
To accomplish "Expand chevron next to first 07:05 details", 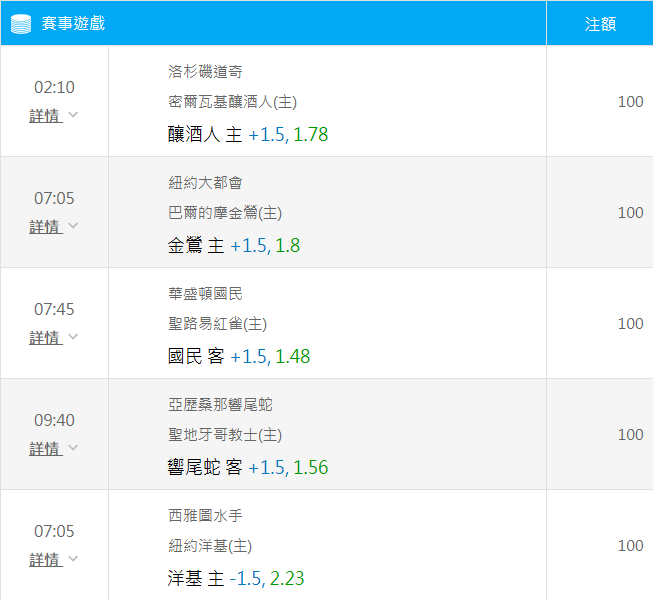I will (x=73, y=226).
